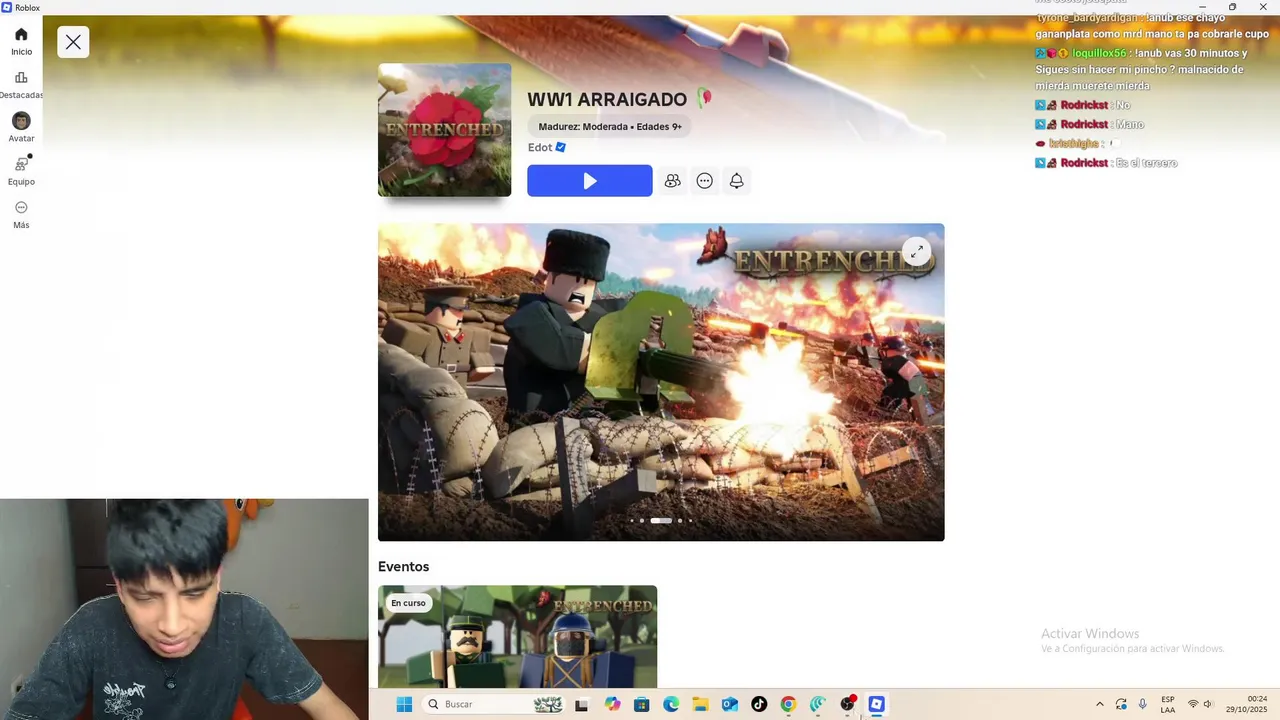
Task: Click the main gameplay screenshot
Action: [x=661, y=382]
